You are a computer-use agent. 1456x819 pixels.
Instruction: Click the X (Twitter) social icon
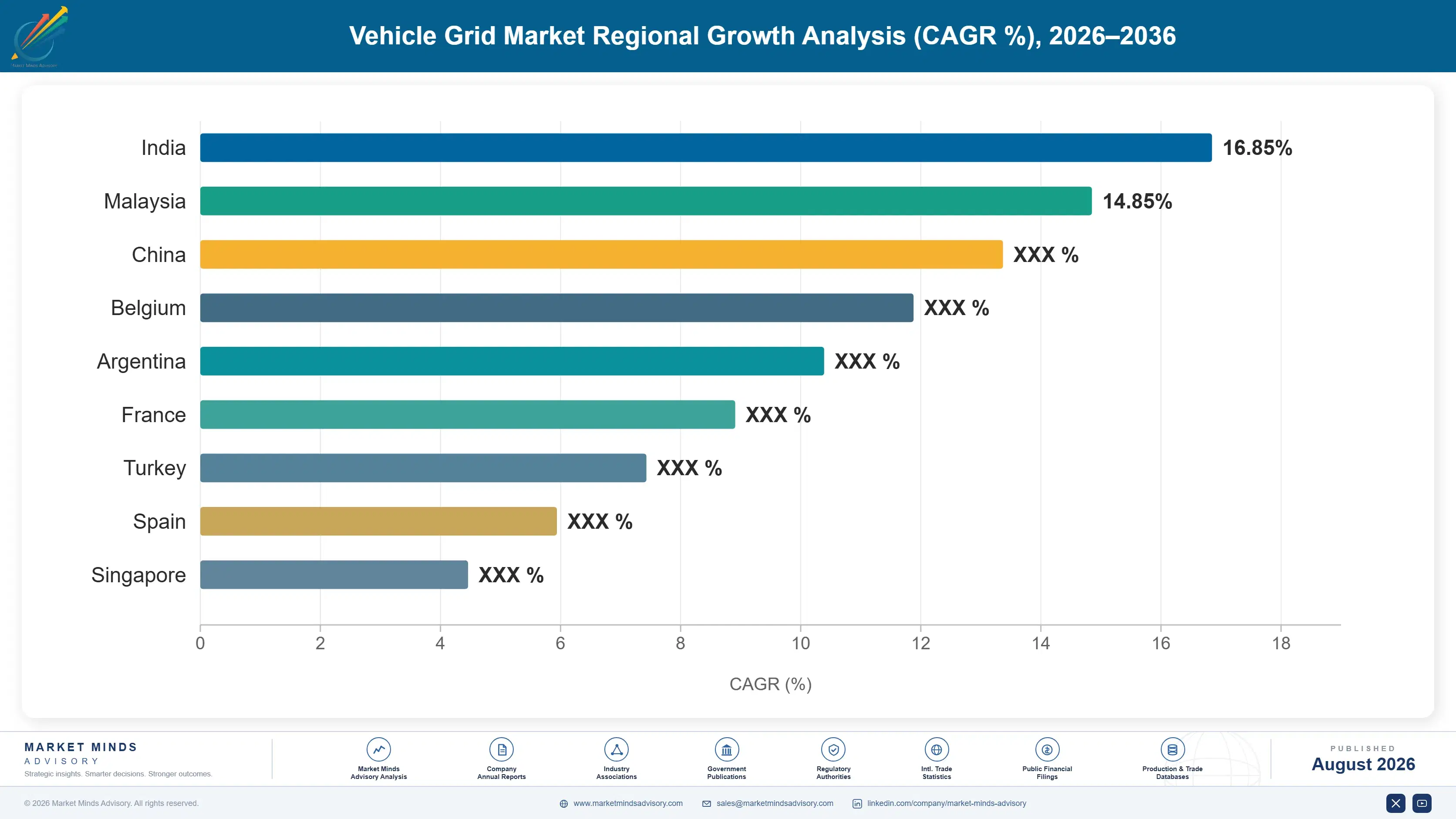(1395, 803)
